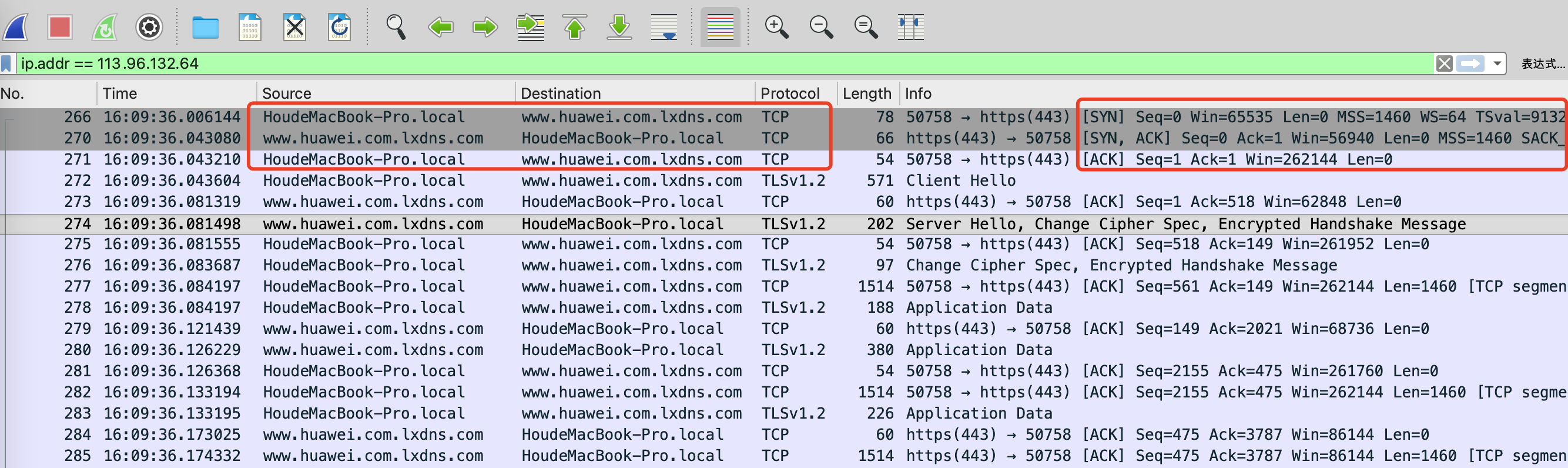This screenshot has width=1568, height=468.
Task: Open display filter history dropdown
Action: pos(1497,63)
